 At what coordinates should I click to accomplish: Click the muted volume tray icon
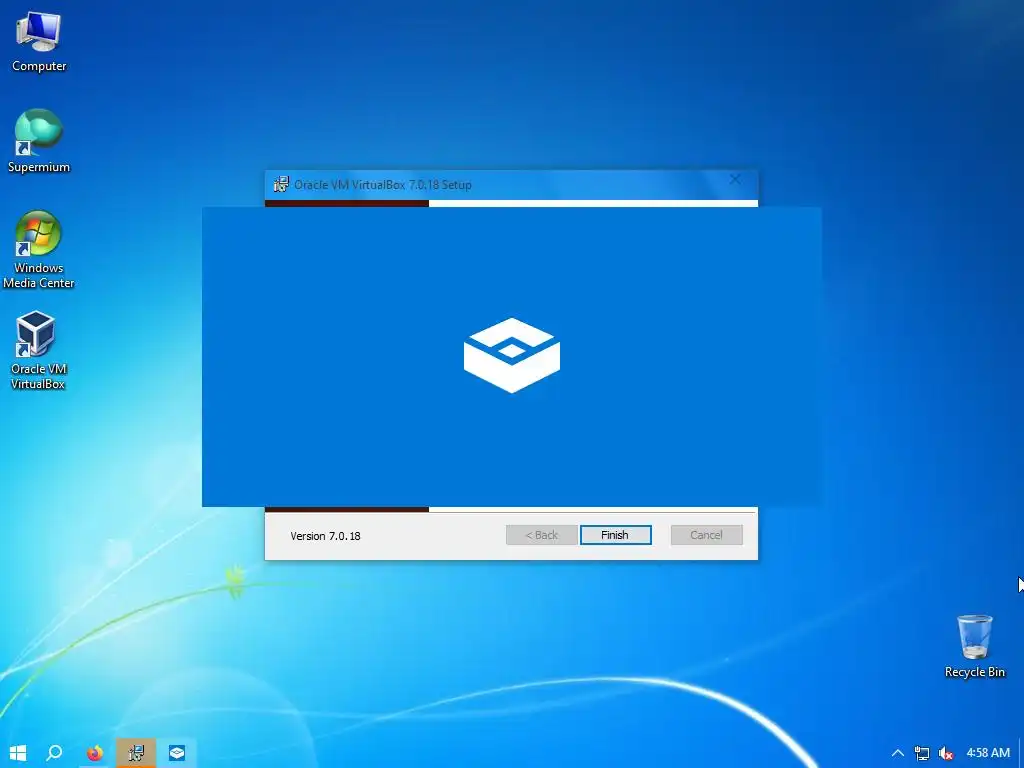pos(945,753)
